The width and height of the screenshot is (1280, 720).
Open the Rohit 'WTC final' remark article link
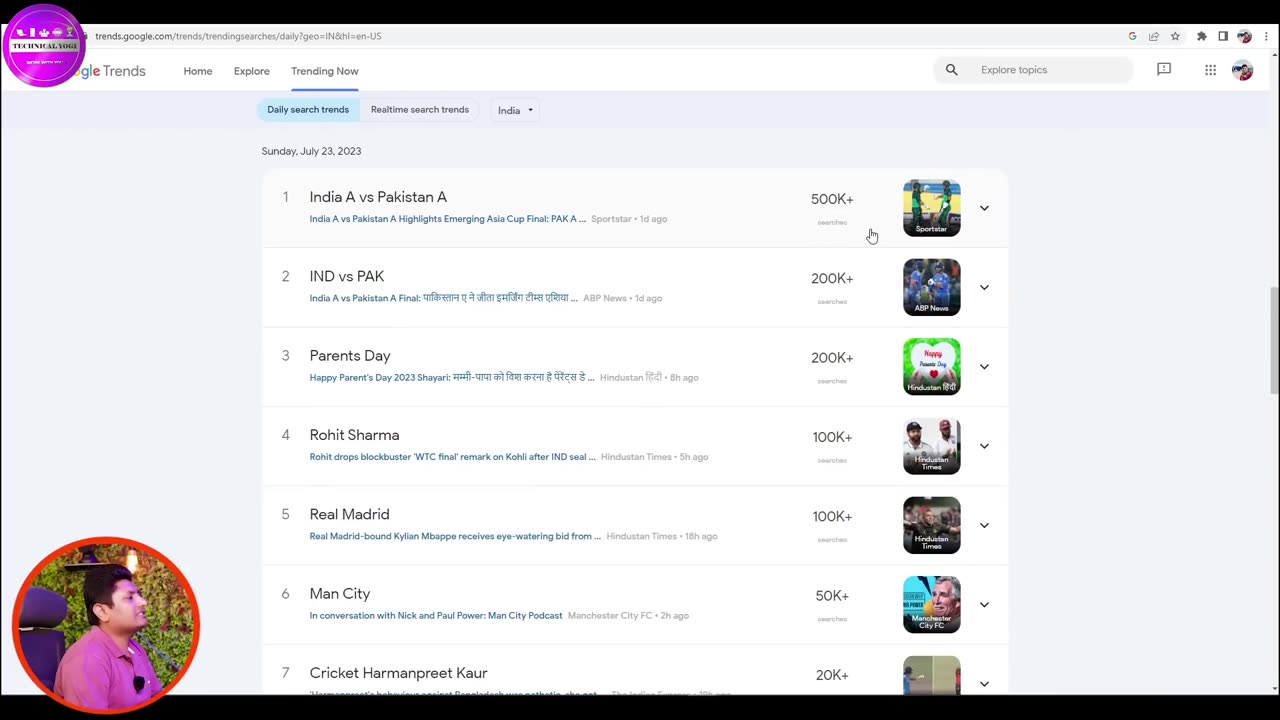[452, 457]
